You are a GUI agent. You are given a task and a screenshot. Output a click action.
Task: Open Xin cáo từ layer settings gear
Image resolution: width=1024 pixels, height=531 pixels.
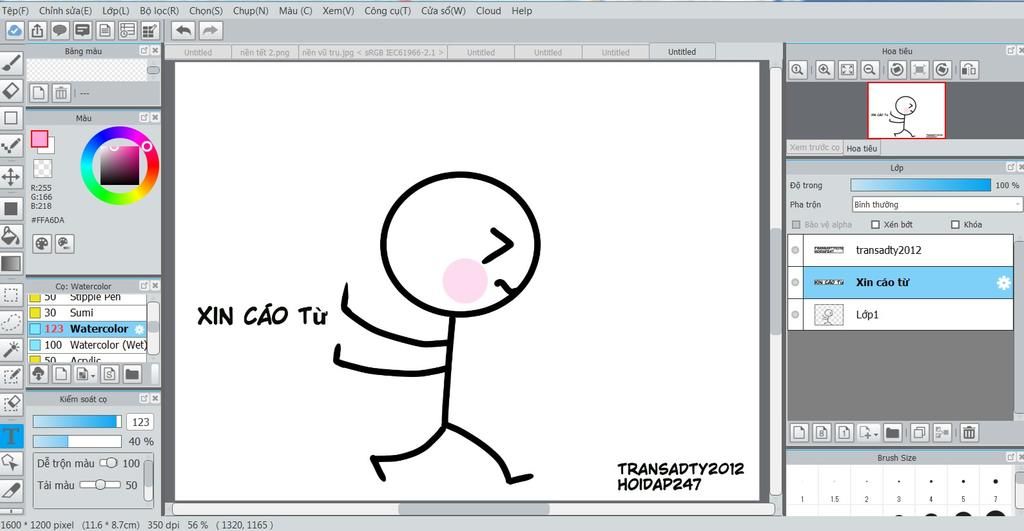coord(1003,283)
